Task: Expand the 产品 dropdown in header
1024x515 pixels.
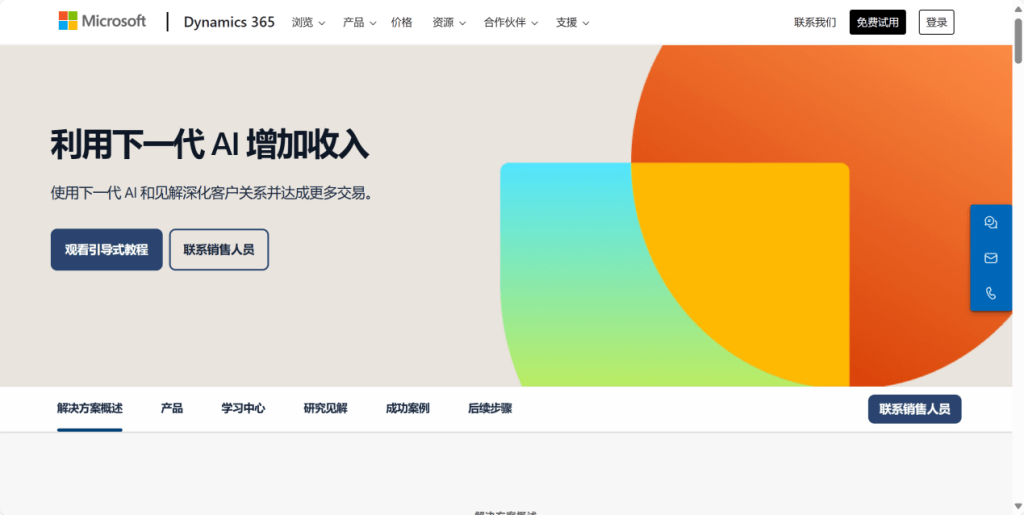Action: (359, 22)
